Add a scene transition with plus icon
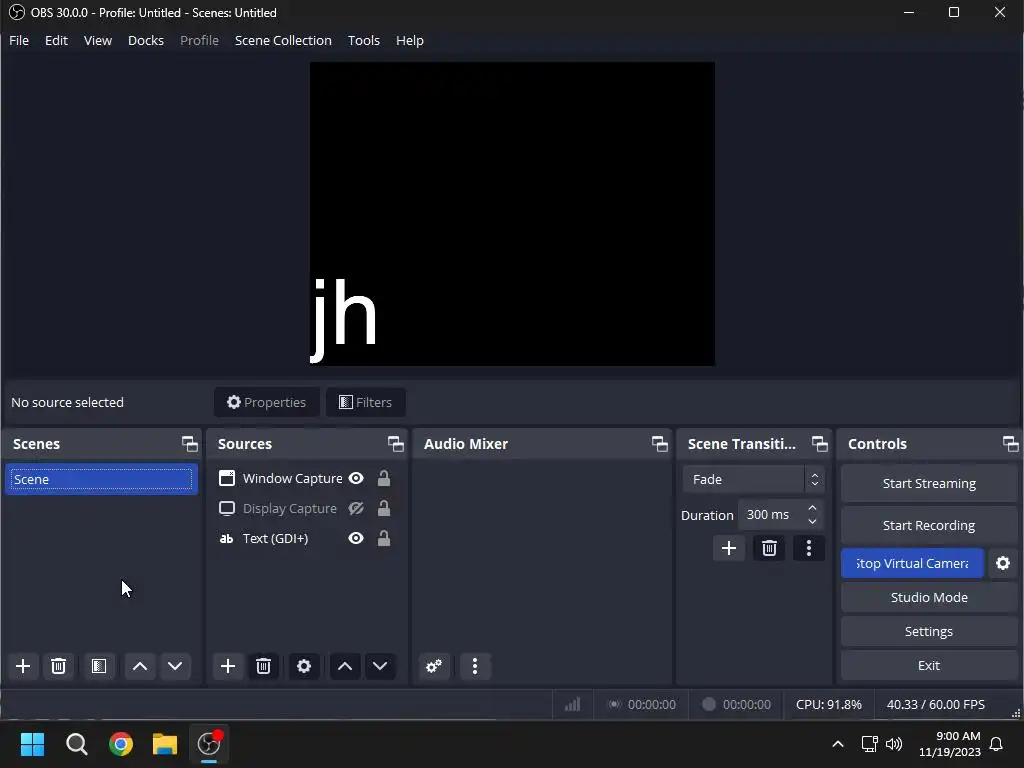The height and width of the screenshot is (768, 1024). pyautogui.click(x=729, y=548)
